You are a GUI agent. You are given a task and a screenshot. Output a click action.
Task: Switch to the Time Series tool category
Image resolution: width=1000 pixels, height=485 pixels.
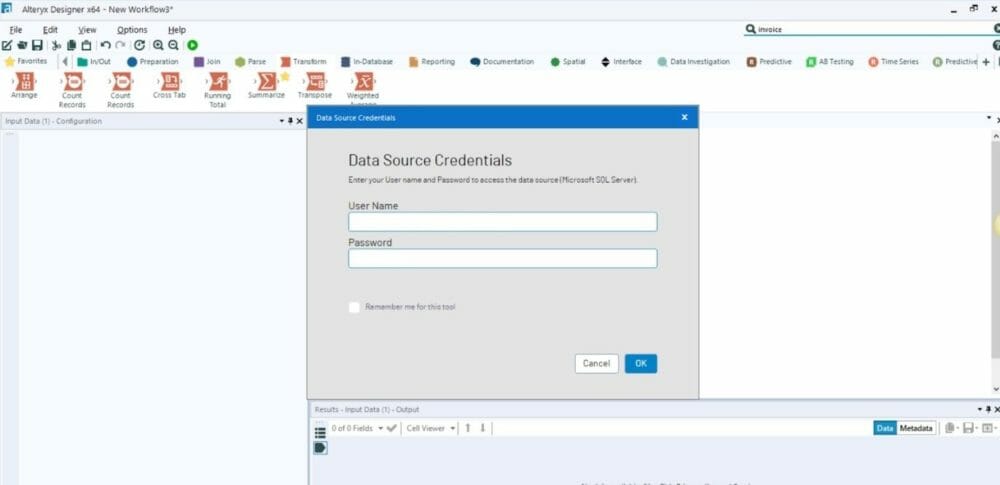pyautogui.click(x=893, y=62)
